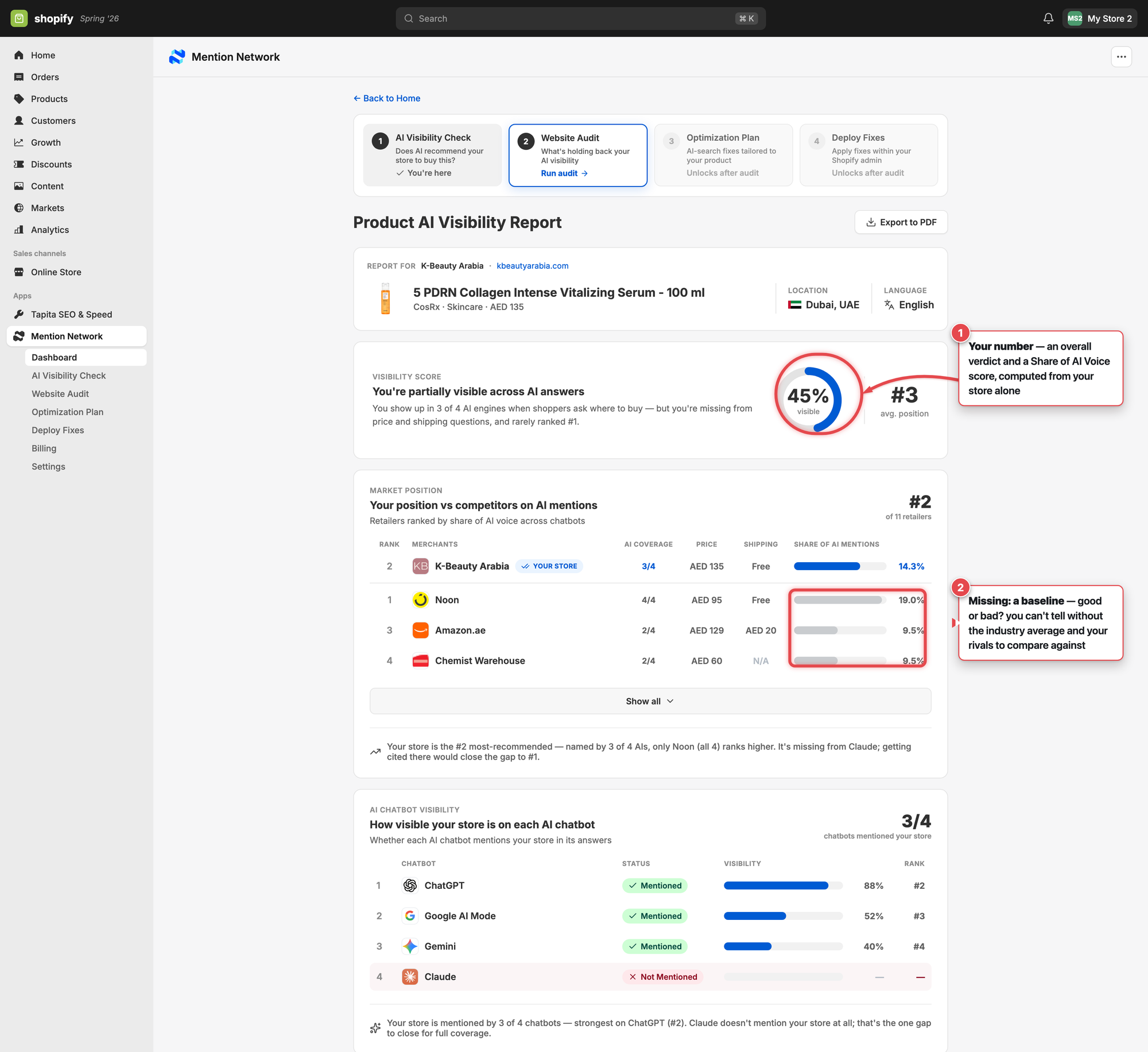Click the Content image icon

coord(19,186)
